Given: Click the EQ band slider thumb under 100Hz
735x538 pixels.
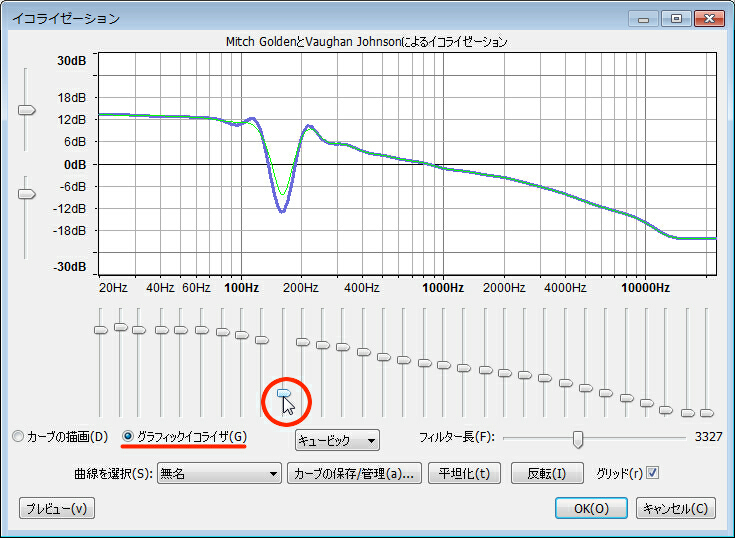Looking at the screenshot, I should (x=241, y=335).
